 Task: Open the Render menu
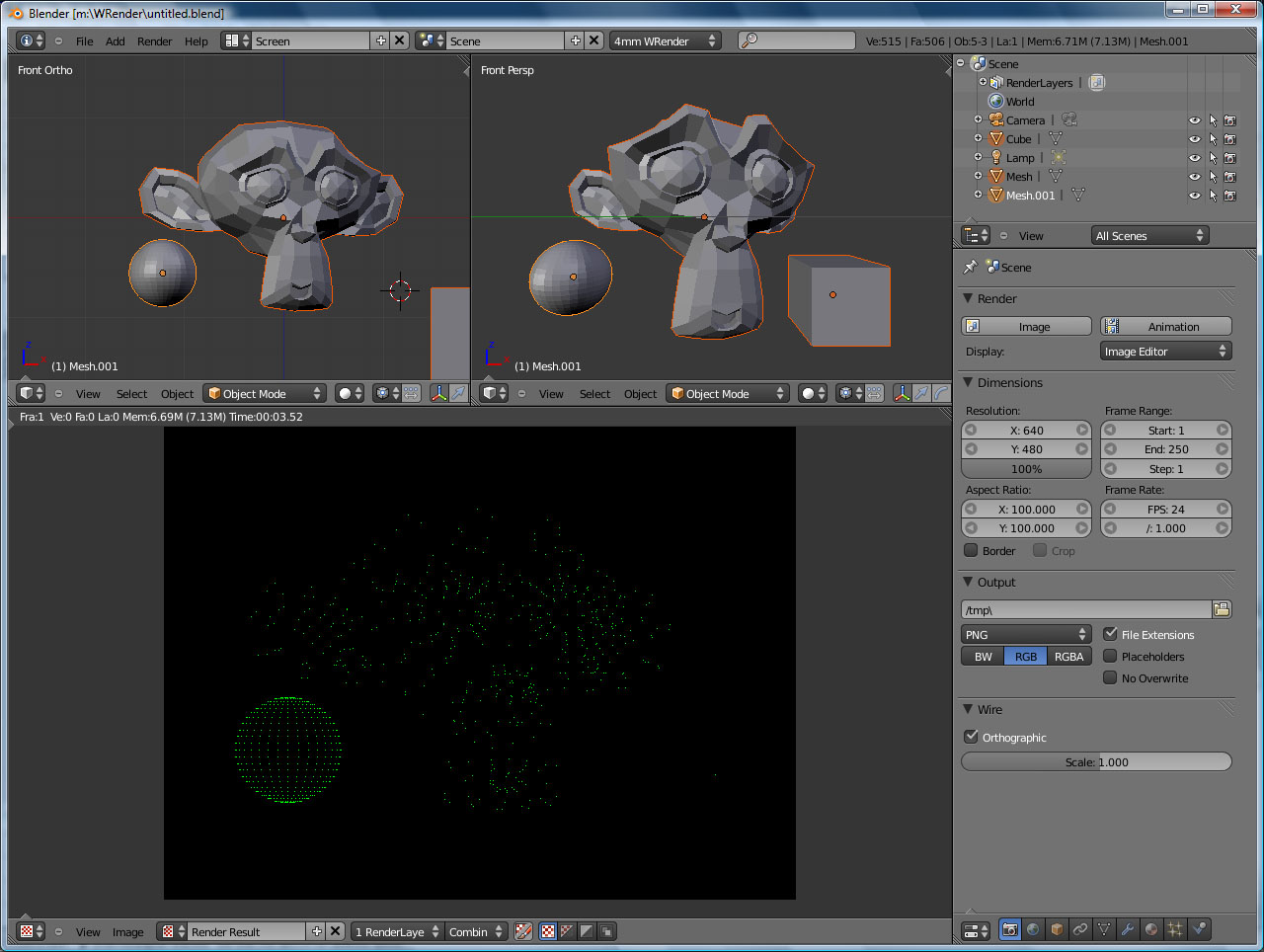[154, 41]
